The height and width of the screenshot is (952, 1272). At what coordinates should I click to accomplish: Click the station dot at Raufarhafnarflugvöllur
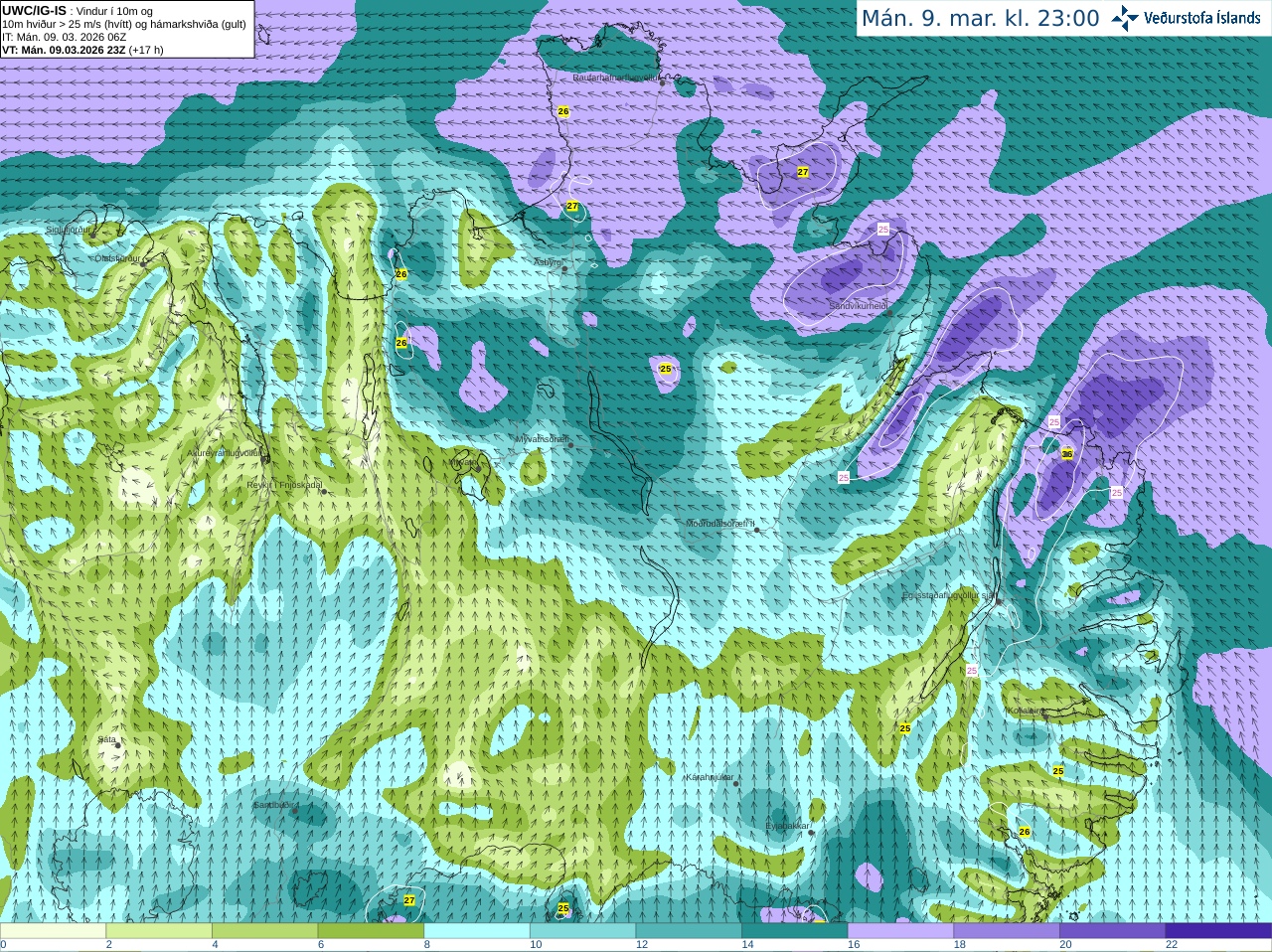[663, 82]
